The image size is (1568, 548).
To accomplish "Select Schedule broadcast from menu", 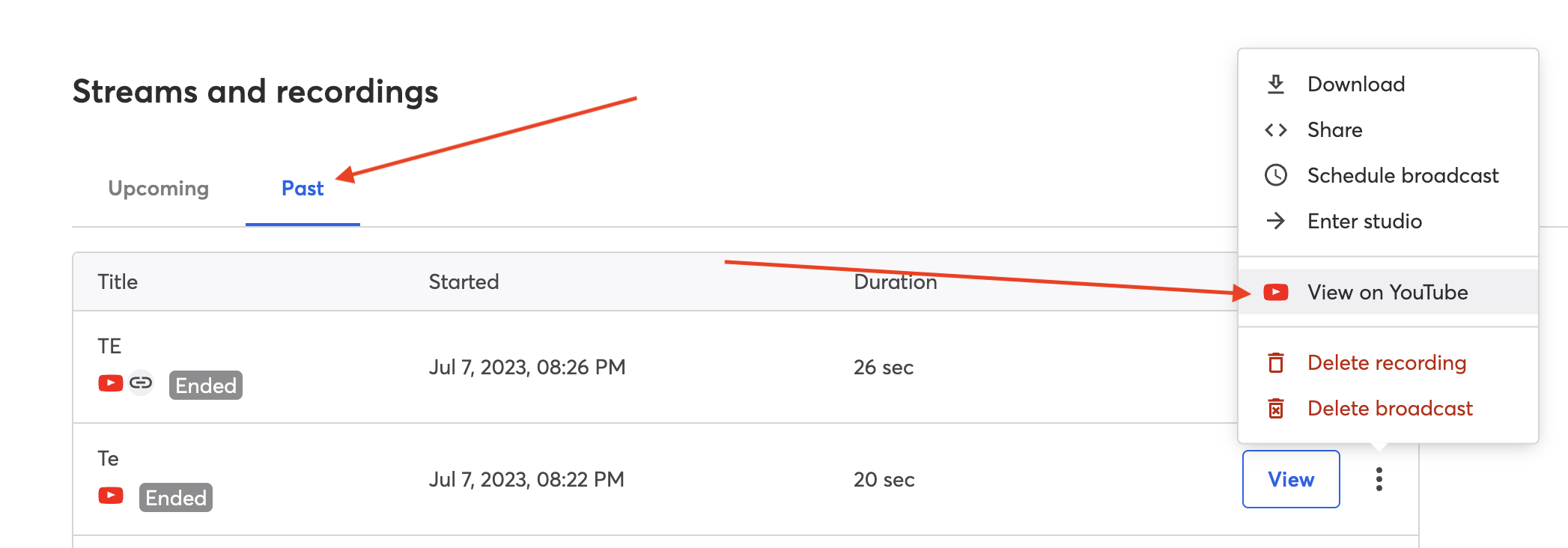I will pyautogui.click(x=1403, y=176).
